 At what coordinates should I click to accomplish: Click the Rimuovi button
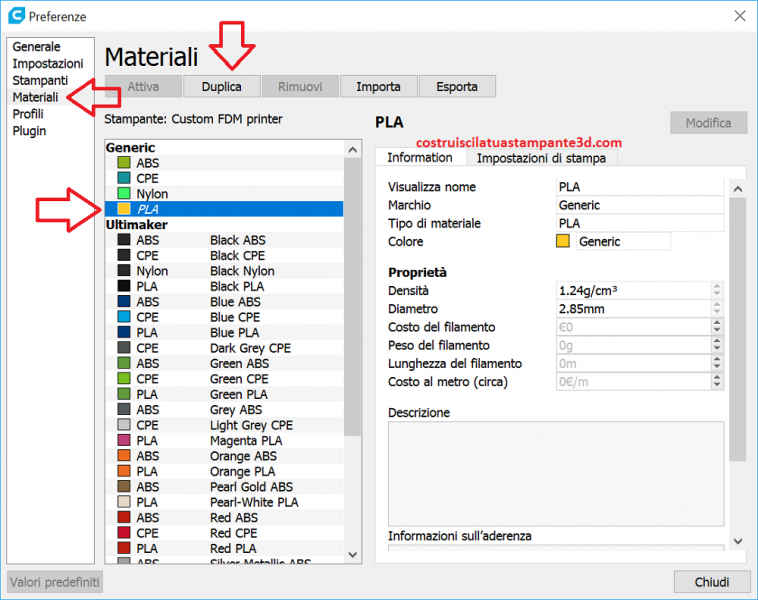click(300, 87)
